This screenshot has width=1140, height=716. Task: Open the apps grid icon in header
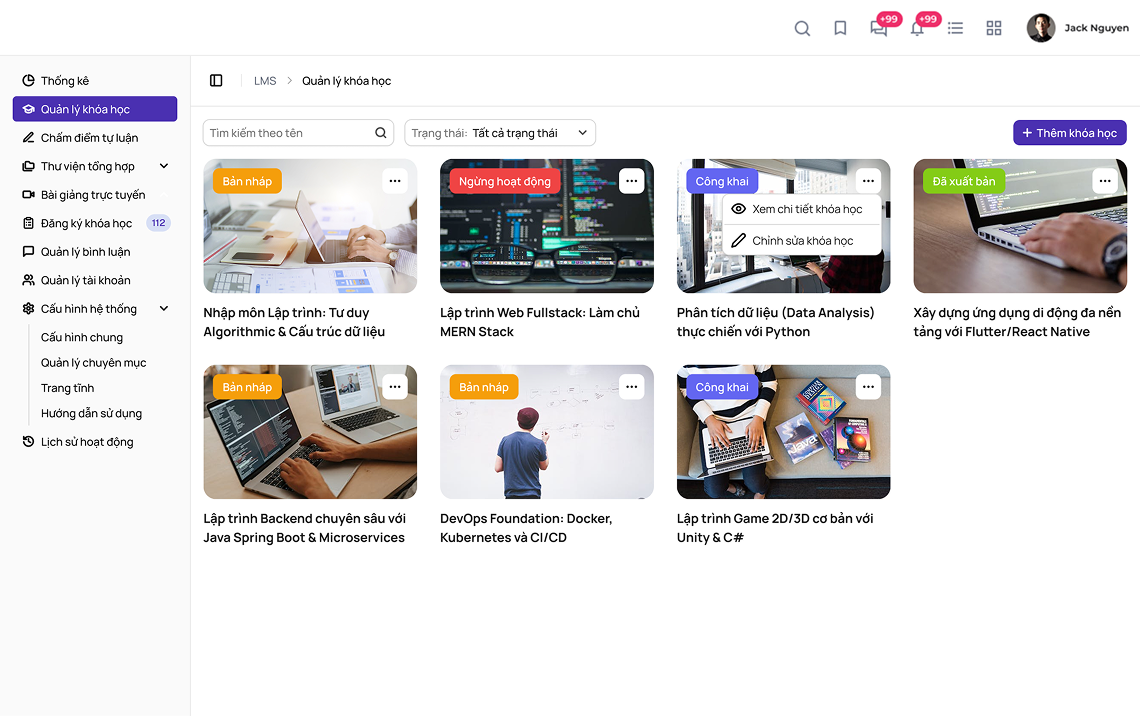(x=993, y=28)
